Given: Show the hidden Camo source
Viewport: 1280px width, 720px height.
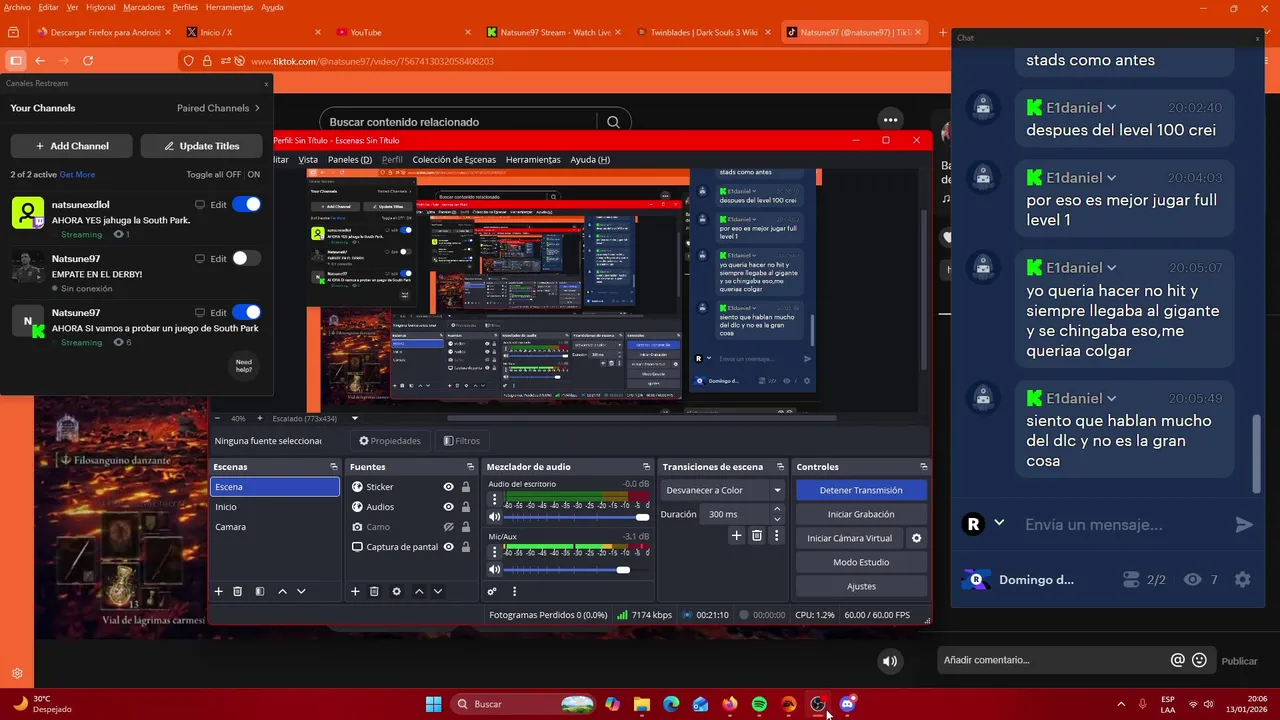Looking at the screenshot, I should (x=448, y=527).
